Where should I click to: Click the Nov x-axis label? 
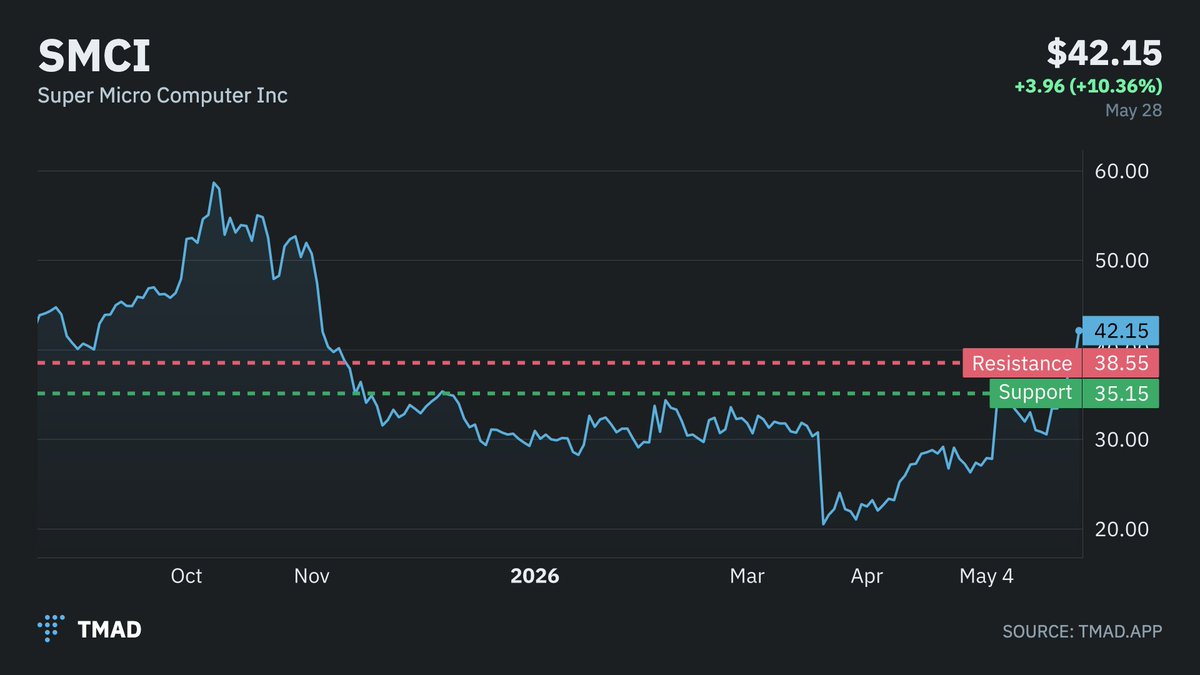point(313,577)
